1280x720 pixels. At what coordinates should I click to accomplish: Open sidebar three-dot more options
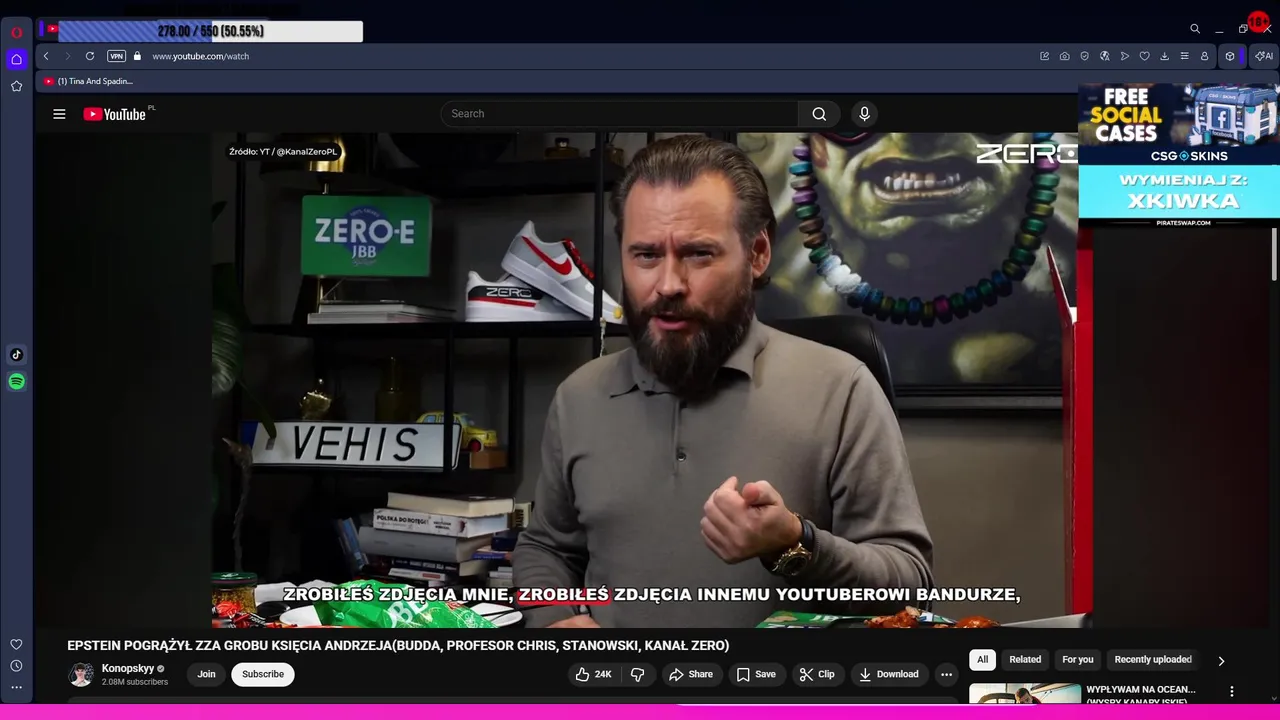pos(16,687)
